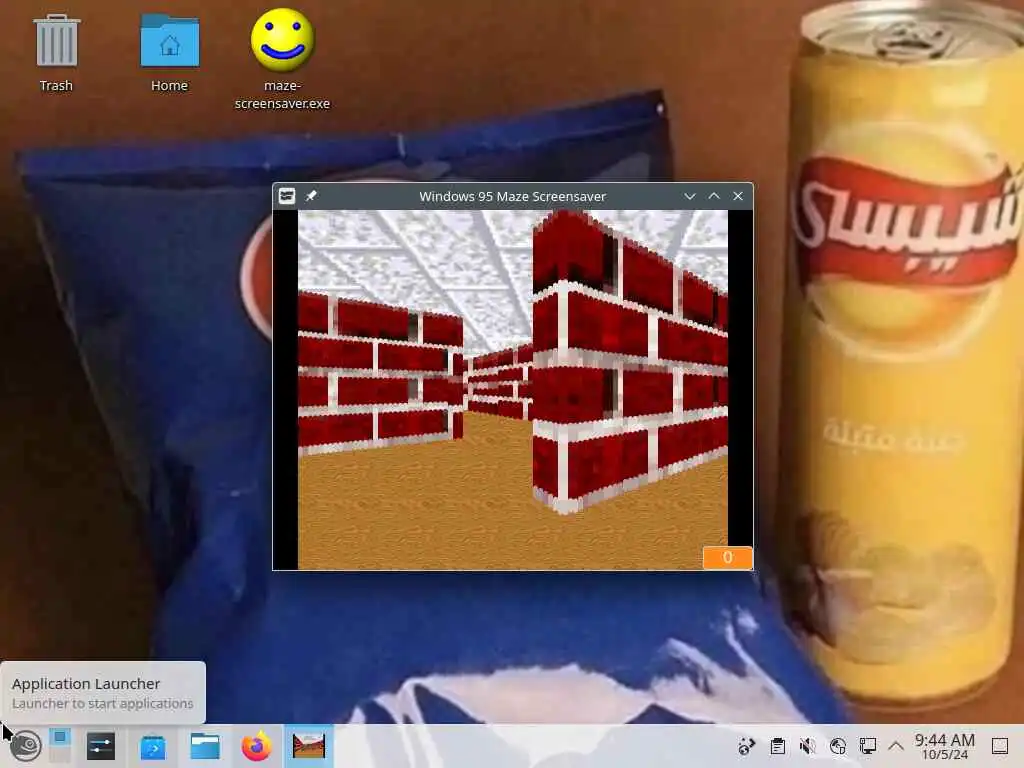
Task: Open the virtual desktop pager
Action: (x=59, y=746)
